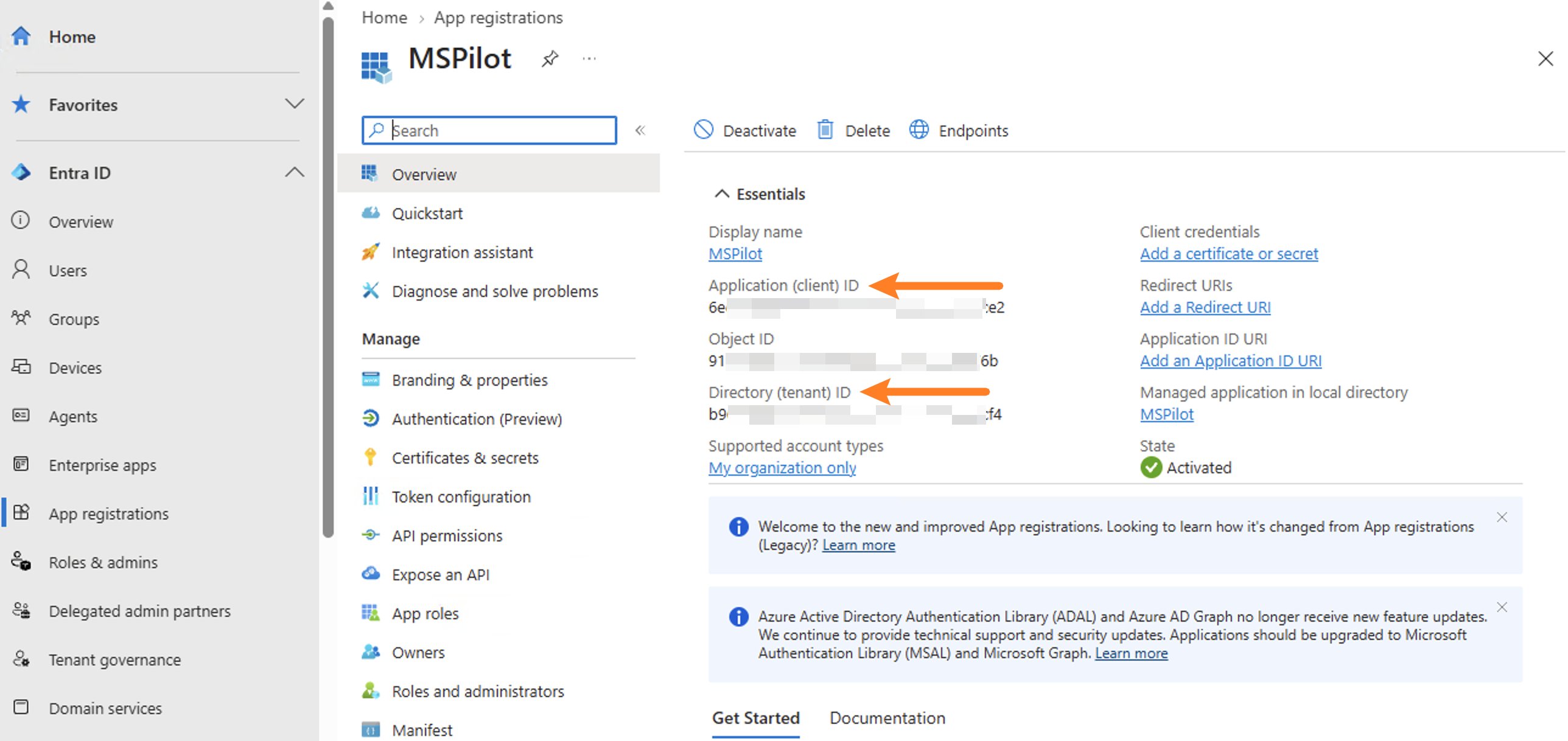The height and width of the screenshot is (741, 1568).
Task: Click the App registrations sidebar icon
Action: (x=21, y=513)
